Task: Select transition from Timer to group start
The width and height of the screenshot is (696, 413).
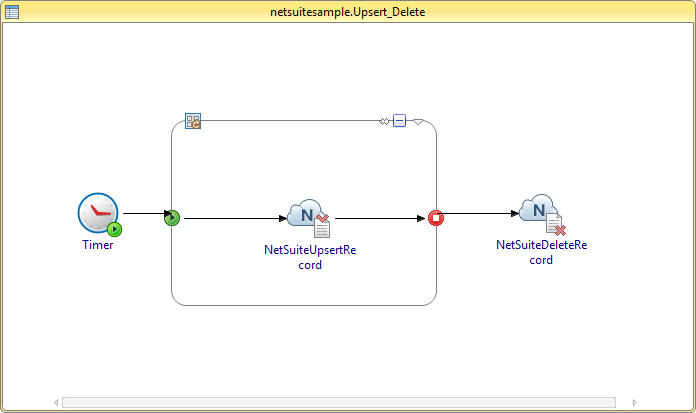Action: click(x=147, y=214)
